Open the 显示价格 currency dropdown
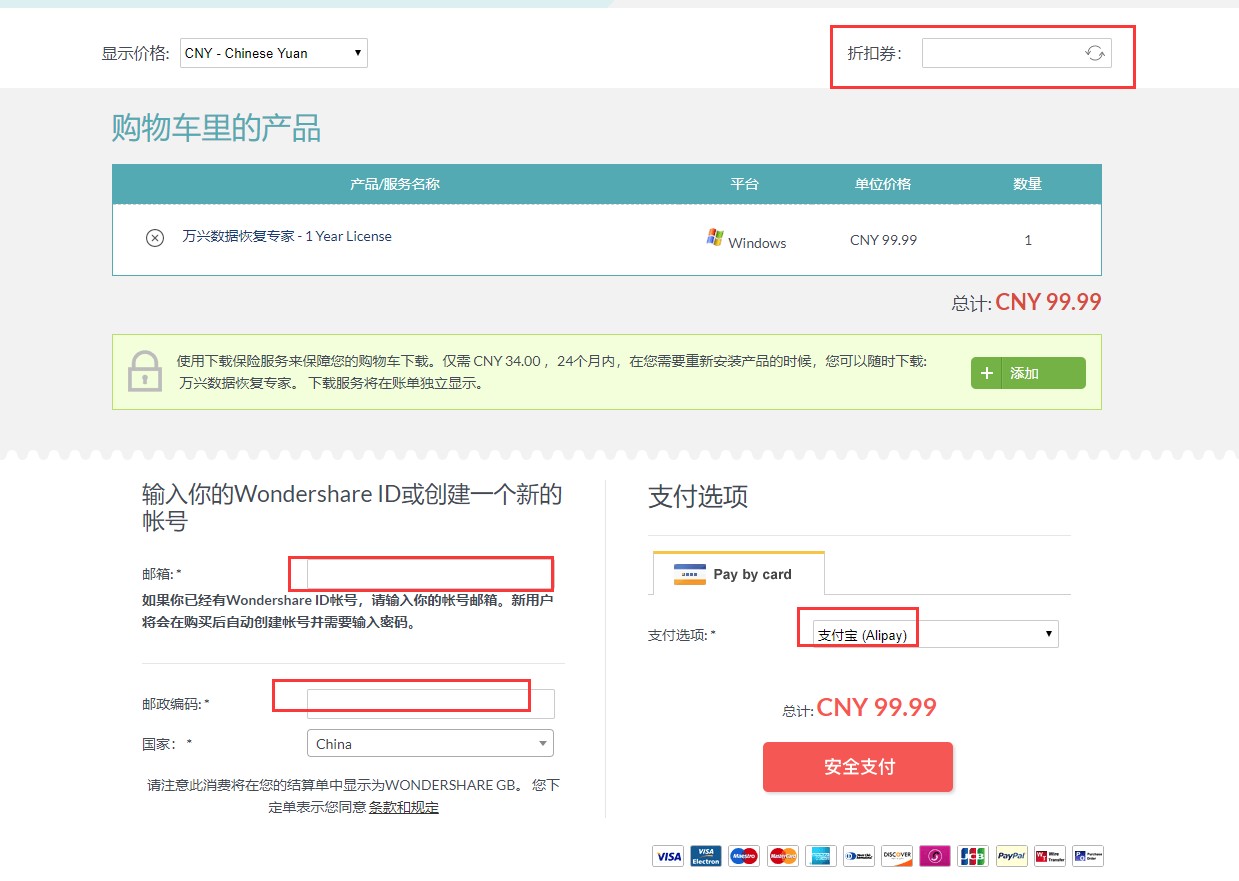 (274, 53)
